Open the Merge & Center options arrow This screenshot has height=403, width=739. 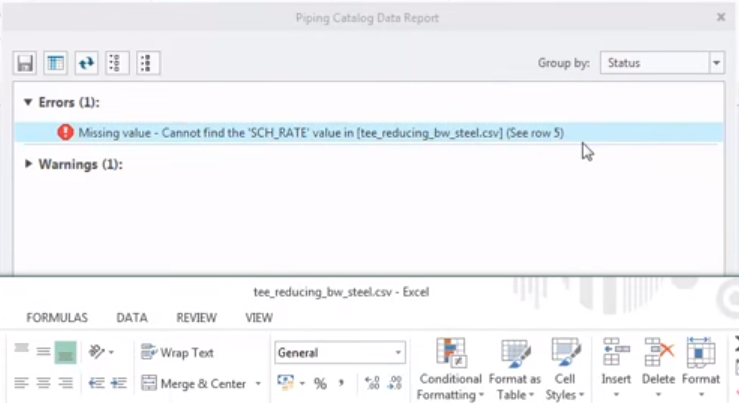click(258, 383)
